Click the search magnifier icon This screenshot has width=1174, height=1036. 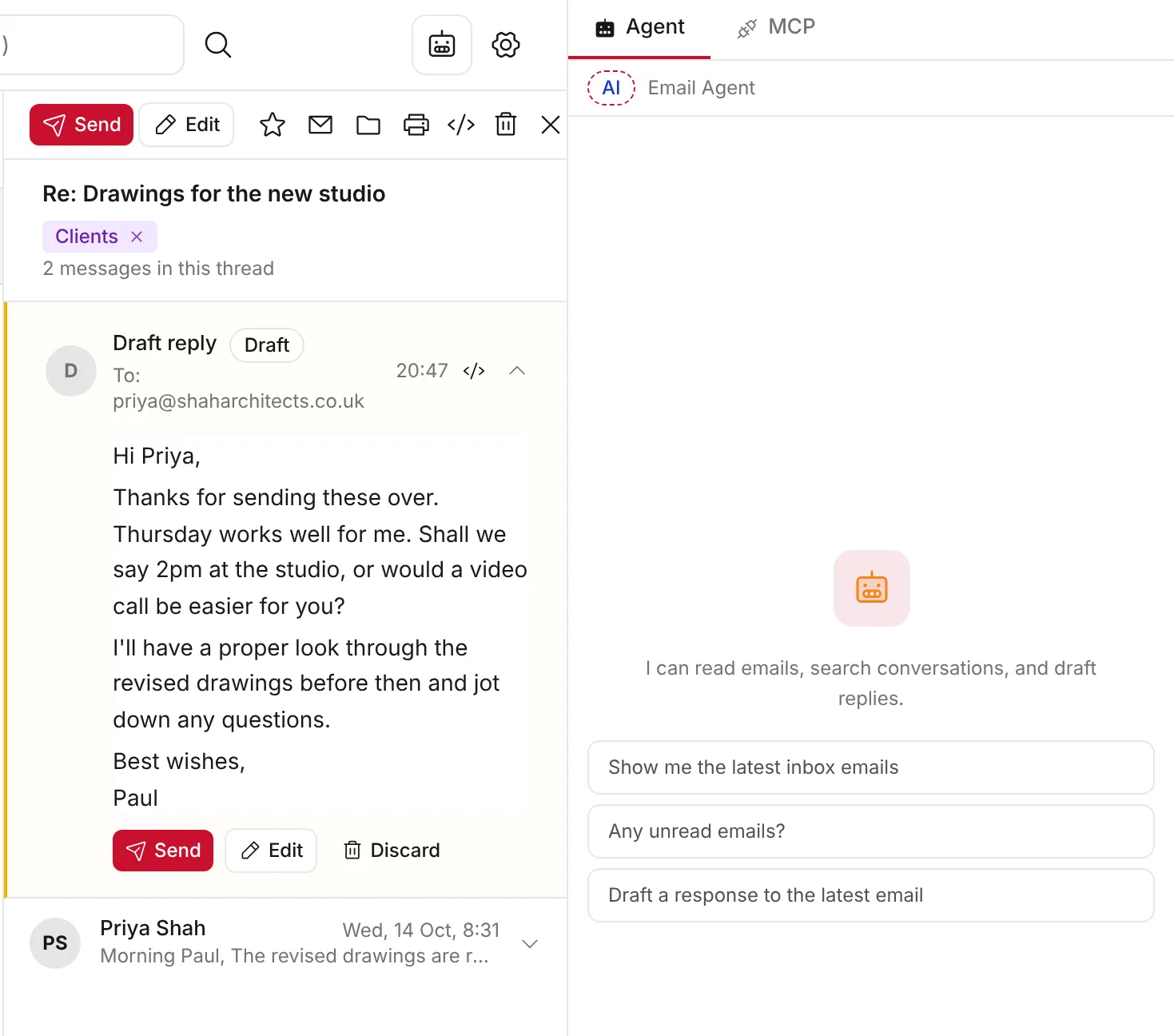(x=217, y=45)
